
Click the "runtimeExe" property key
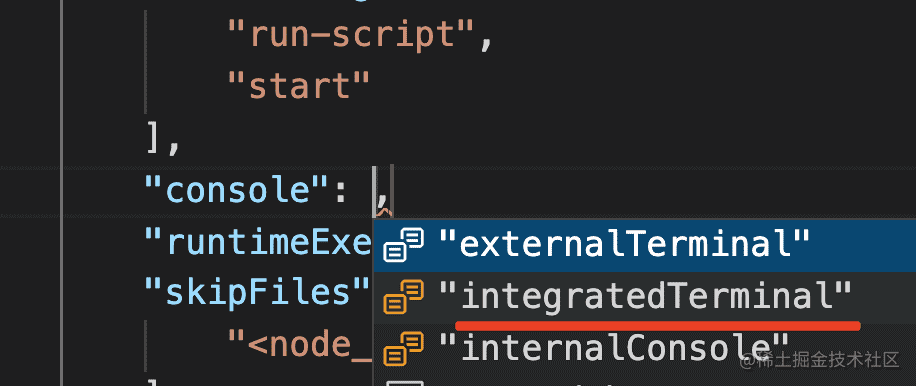(x=259, y=243)
